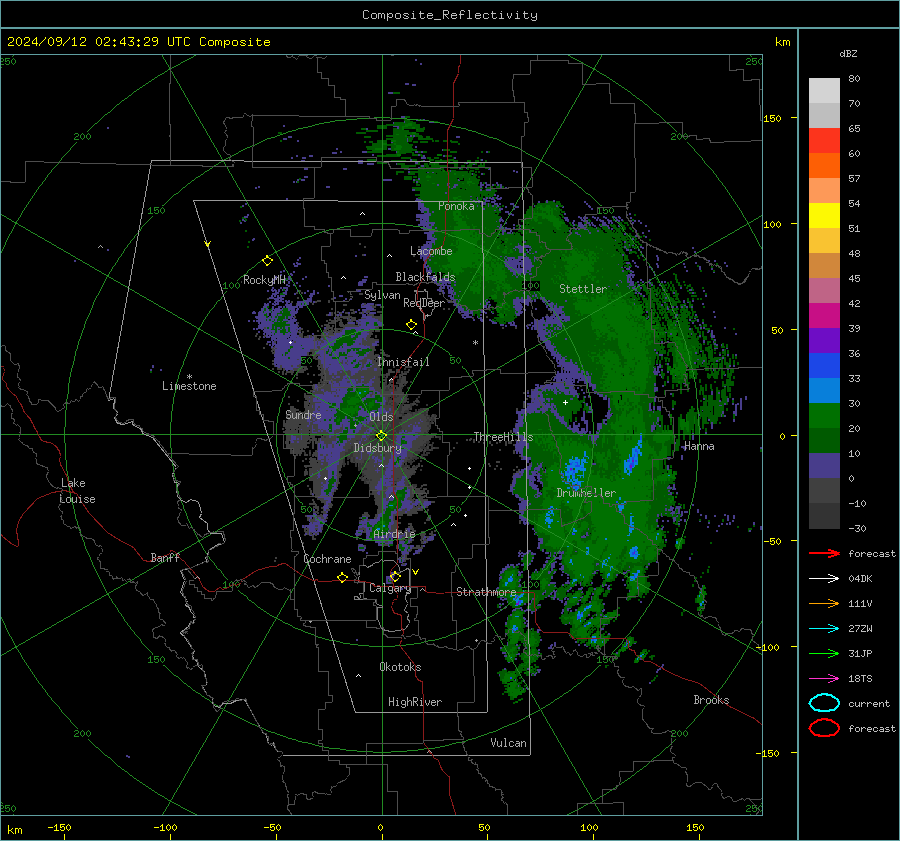Screen dimensions: 900x841
Task: Click the yellow diamond marker near RockyMH
Action: pyautogui.click(x=267, y=261)
